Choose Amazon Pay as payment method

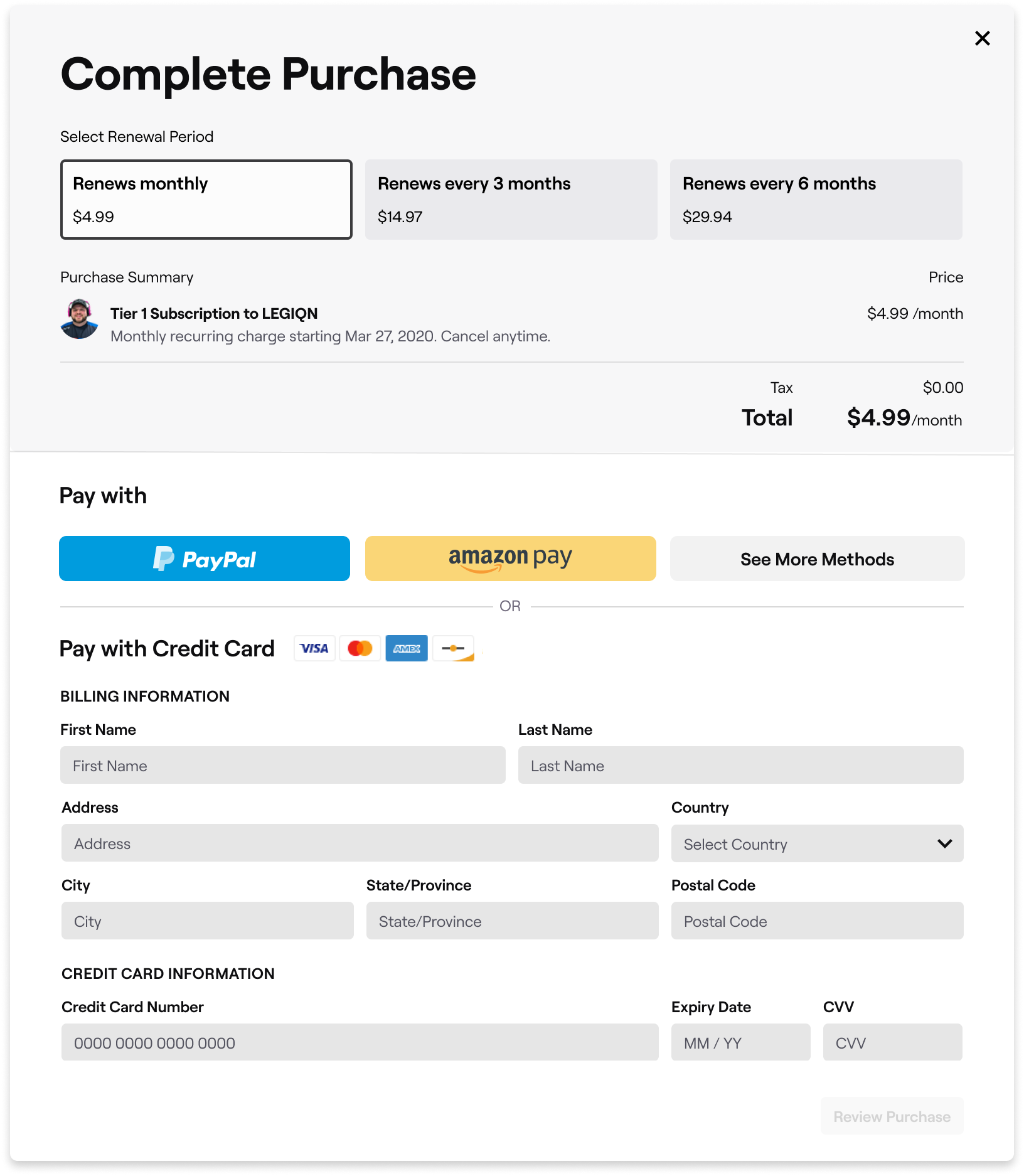tap(511, 559)
